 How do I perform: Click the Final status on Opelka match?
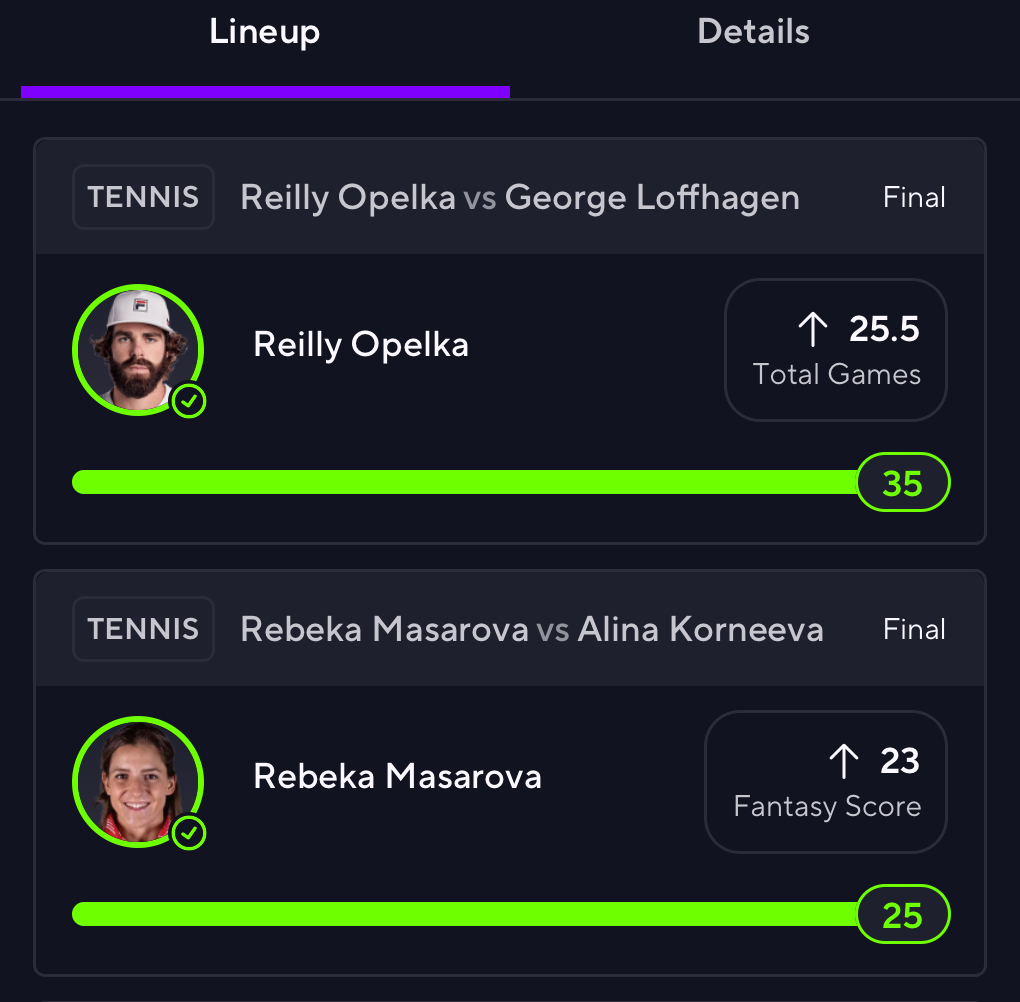pyautogui.click(x=914, y=197)
